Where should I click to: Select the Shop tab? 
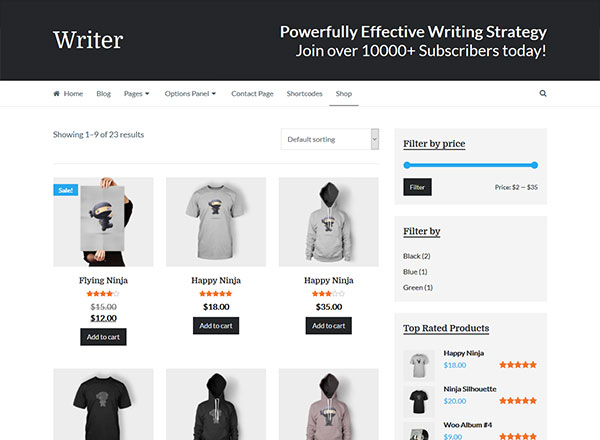tap(344, 94)
